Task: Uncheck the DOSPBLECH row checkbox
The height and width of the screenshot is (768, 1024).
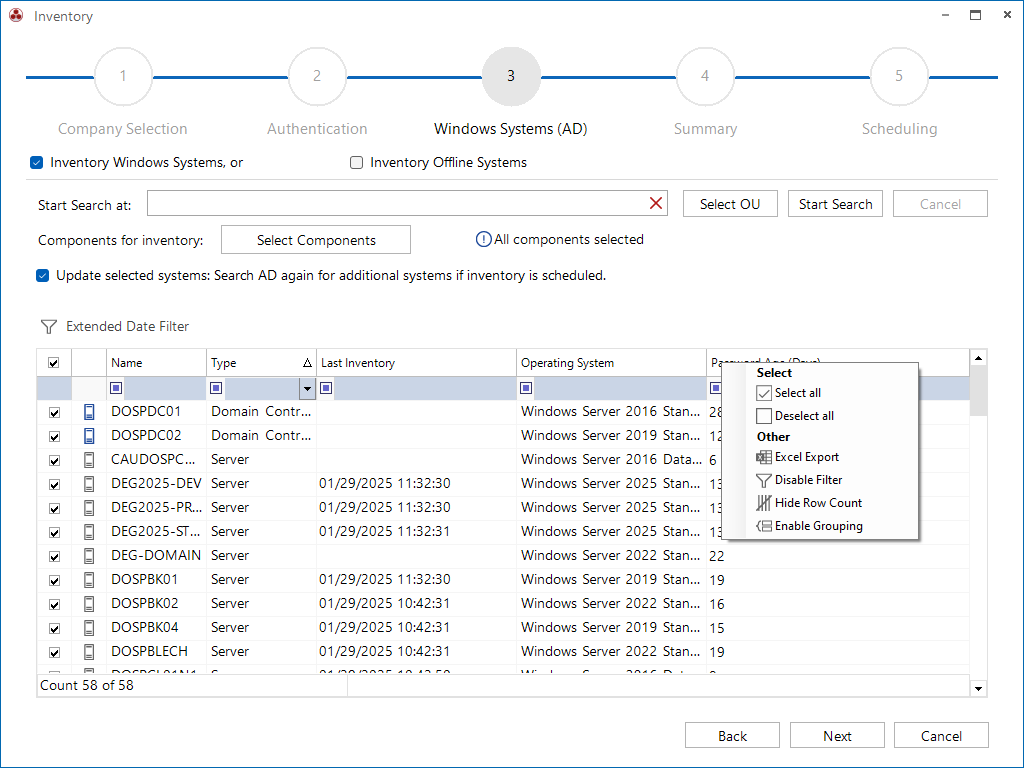Action: click(x=54, y=652)
